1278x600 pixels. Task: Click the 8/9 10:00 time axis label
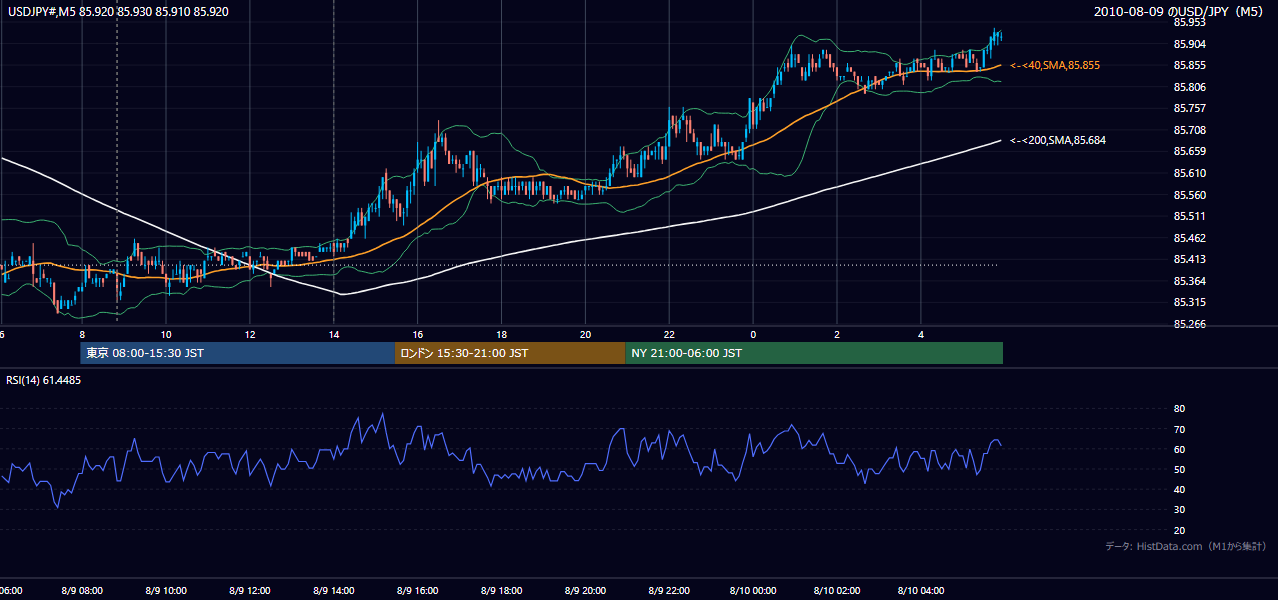(x=167, y=590)
